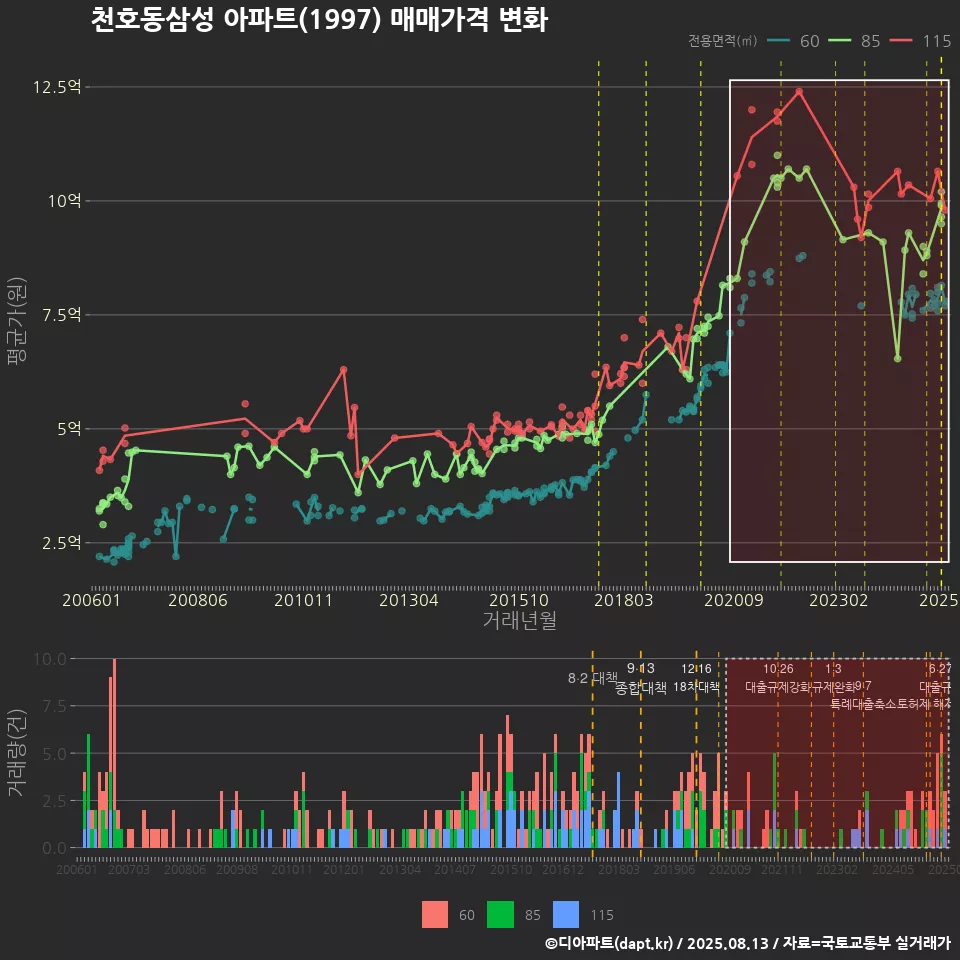The height and width of the screenshot is (960, 960).
Task: Click the 115 label in the bottom legend
Action: [602, 915]
